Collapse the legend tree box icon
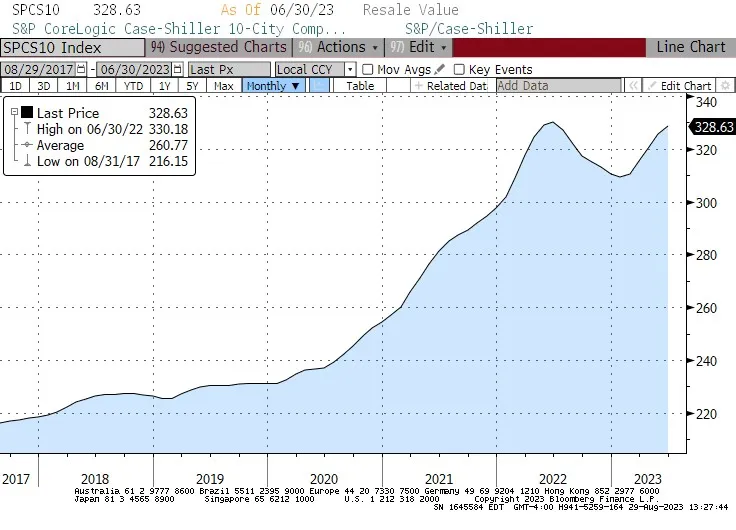Viewport: 736px width, 530px height. [x=15, y=112]
